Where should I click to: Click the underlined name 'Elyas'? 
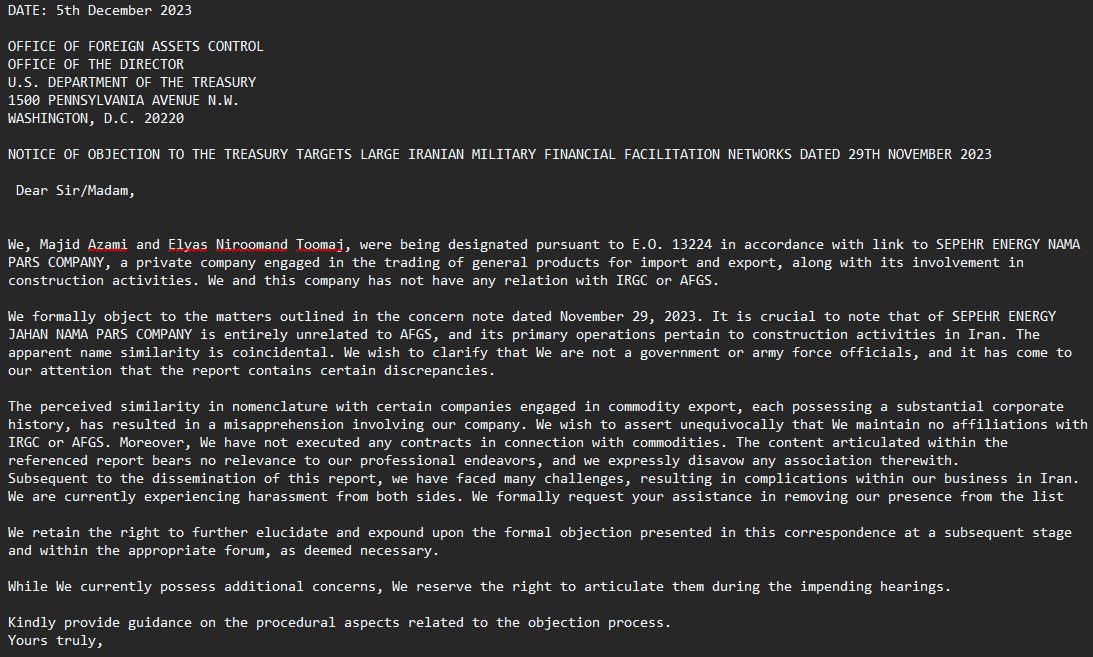point(187,245)
